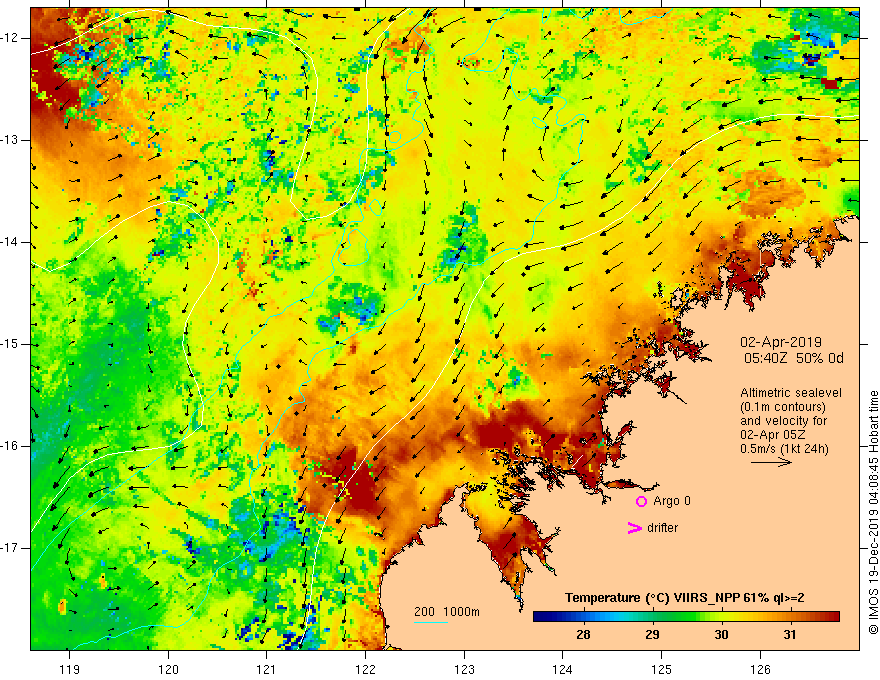Click latitude axis label -16
The height and width of the screenshot is (680, 880).
[10, 446]
